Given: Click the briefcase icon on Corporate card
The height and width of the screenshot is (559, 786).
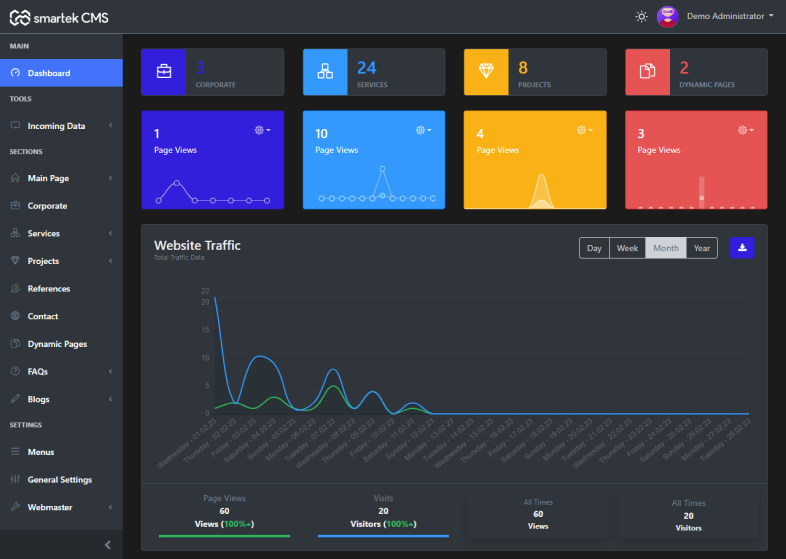Looking at the screenshot, I should point(163,72).
